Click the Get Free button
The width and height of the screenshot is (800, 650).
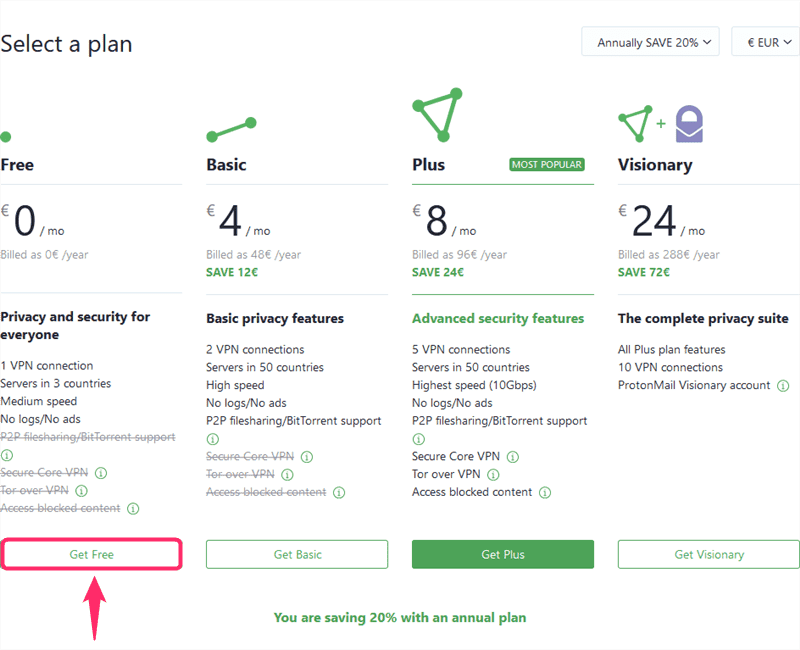[92, 554]
